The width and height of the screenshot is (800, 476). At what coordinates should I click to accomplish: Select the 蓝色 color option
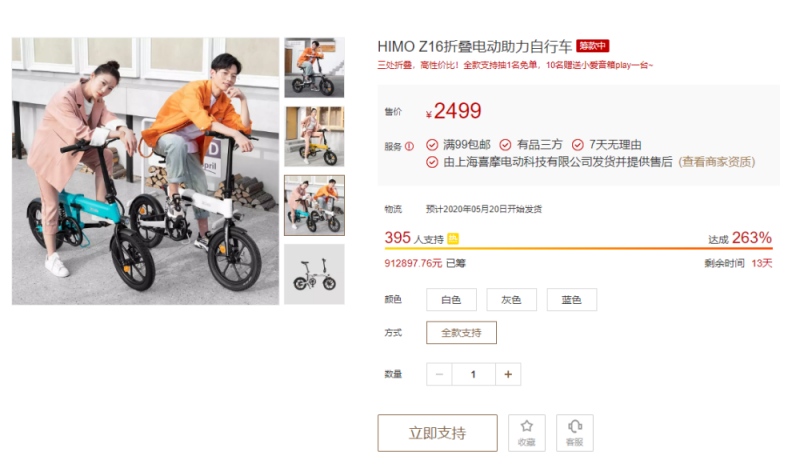[x=571, y=299]
